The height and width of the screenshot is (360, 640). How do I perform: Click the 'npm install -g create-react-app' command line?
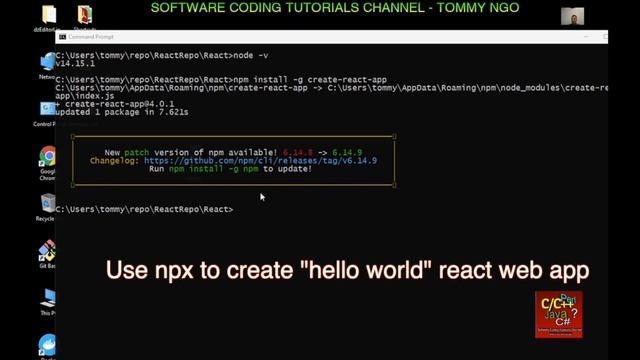[221, 80]
